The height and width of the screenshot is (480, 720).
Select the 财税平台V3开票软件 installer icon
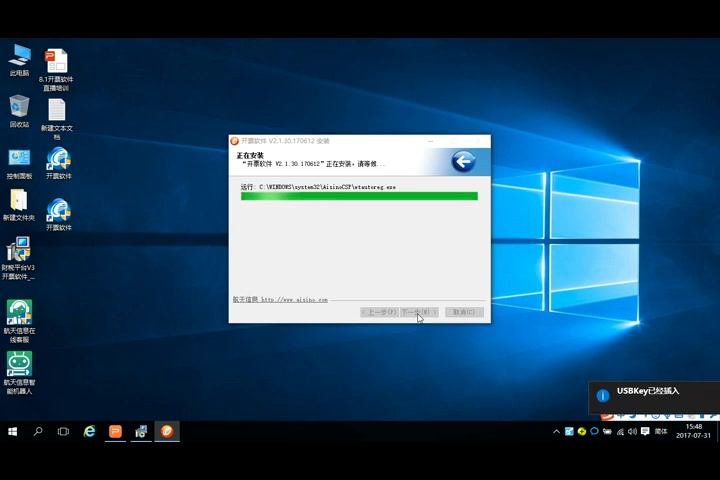pos(18,258)
